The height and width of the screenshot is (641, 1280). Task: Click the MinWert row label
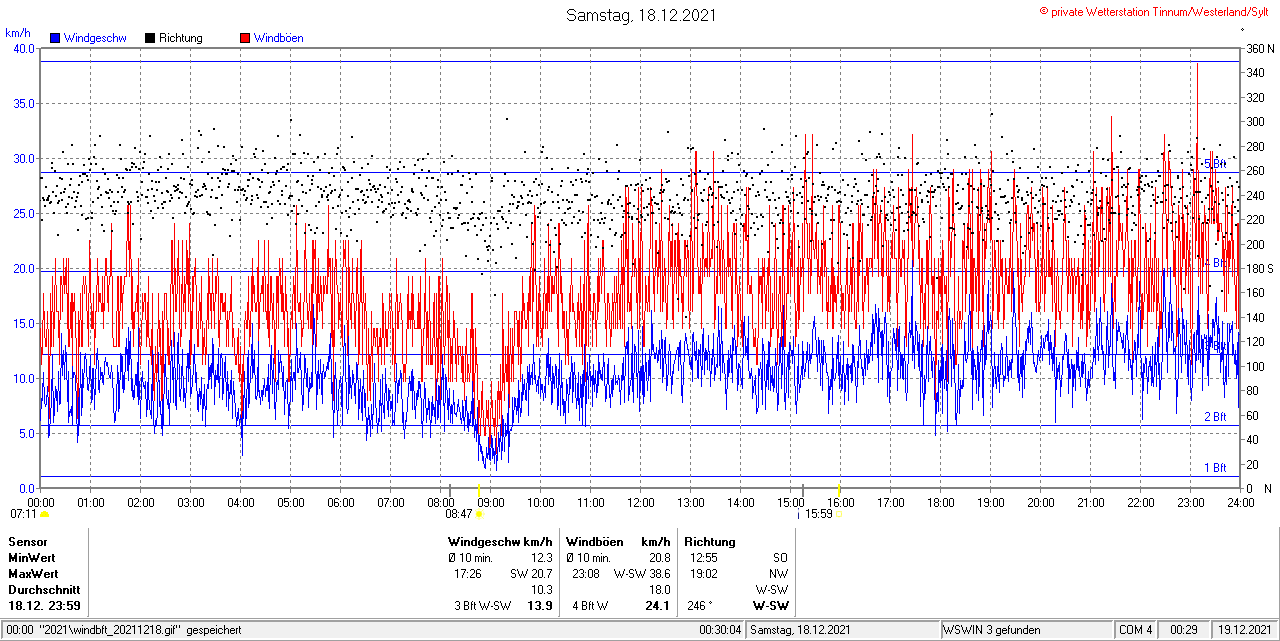point(32,558)
